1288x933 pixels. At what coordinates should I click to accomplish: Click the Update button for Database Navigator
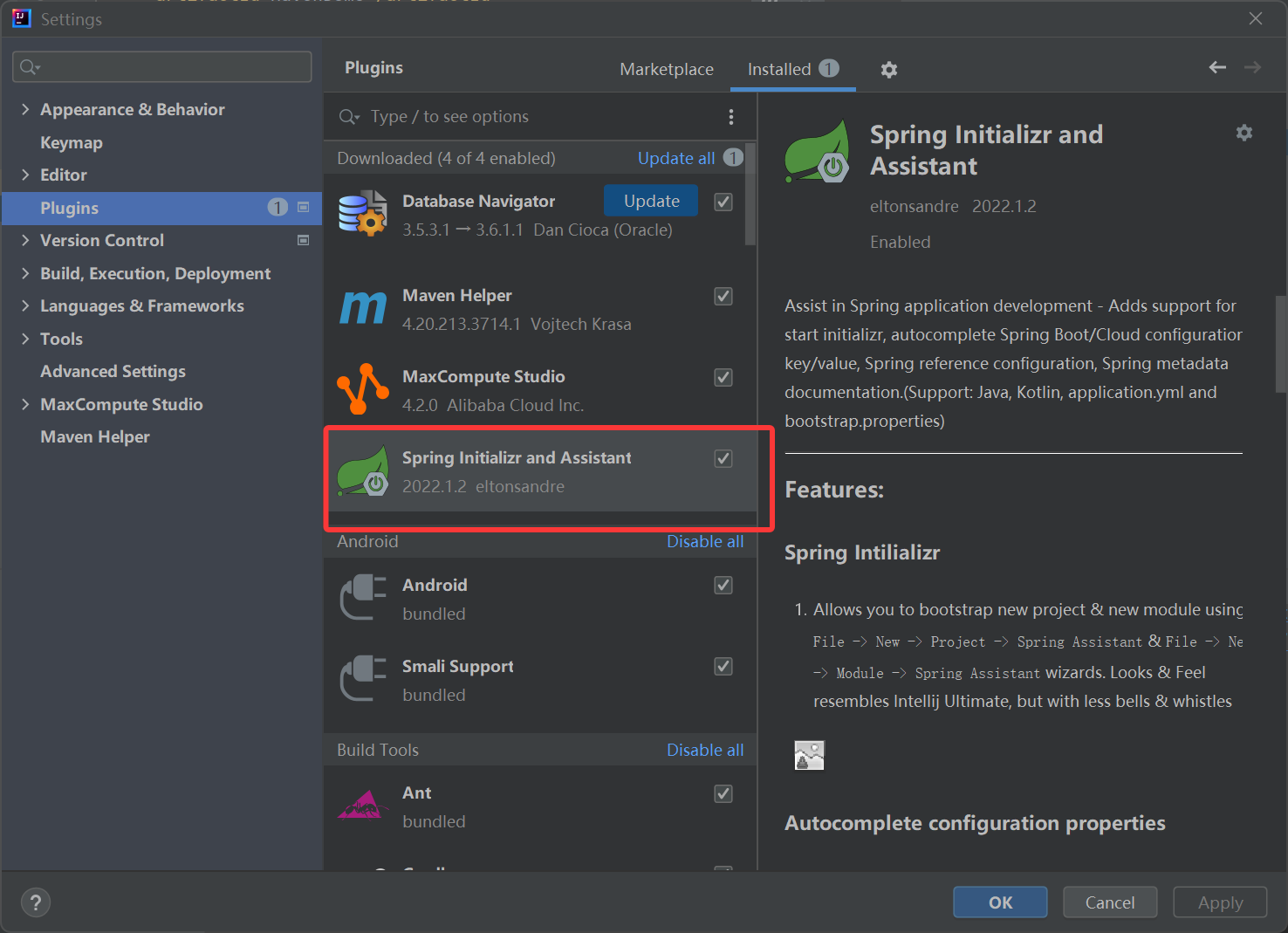coord(651,201)
